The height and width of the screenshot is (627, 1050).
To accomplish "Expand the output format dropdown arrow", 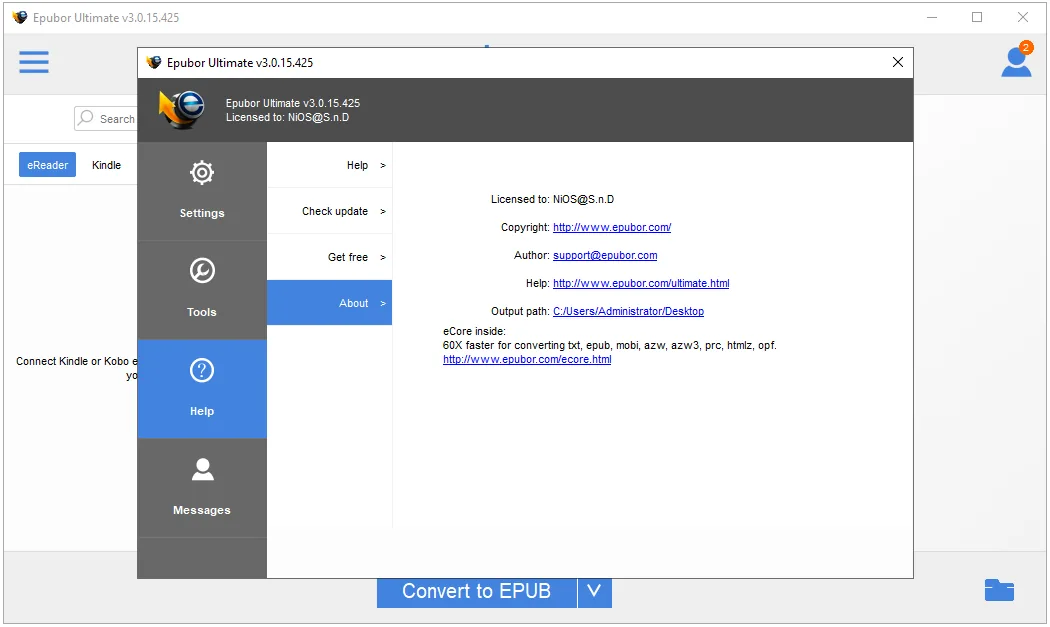I will [595, 592].
